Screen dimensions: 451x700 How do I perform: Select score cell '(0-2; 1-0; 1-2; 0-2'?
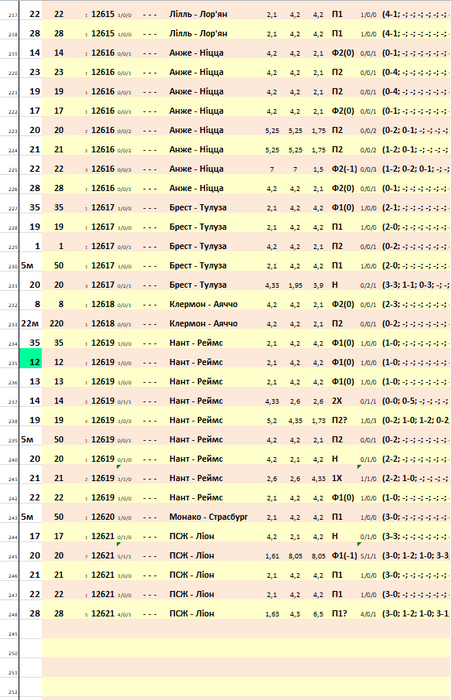tap(416, 420)
